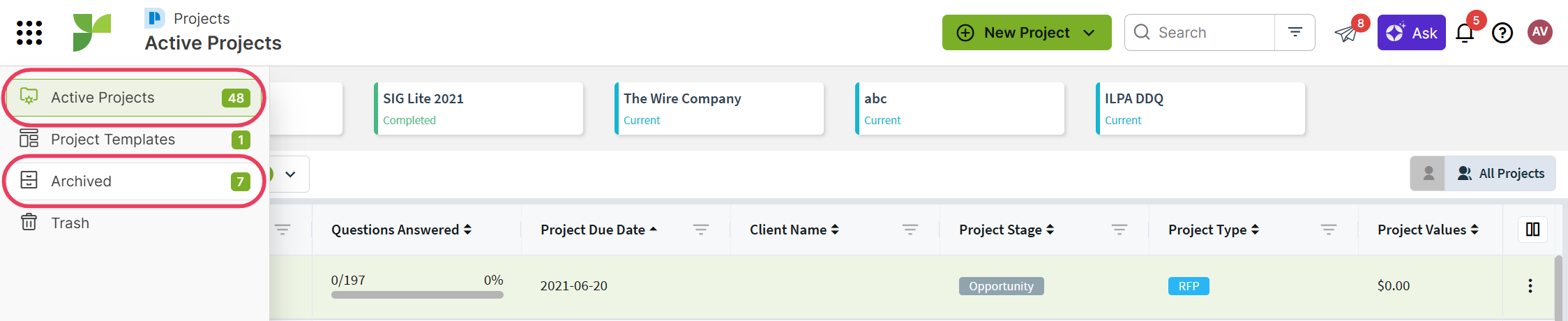Select Archived in the sidebar
This screenshot has width=1568, height=321.
click(x=135, y=181)
